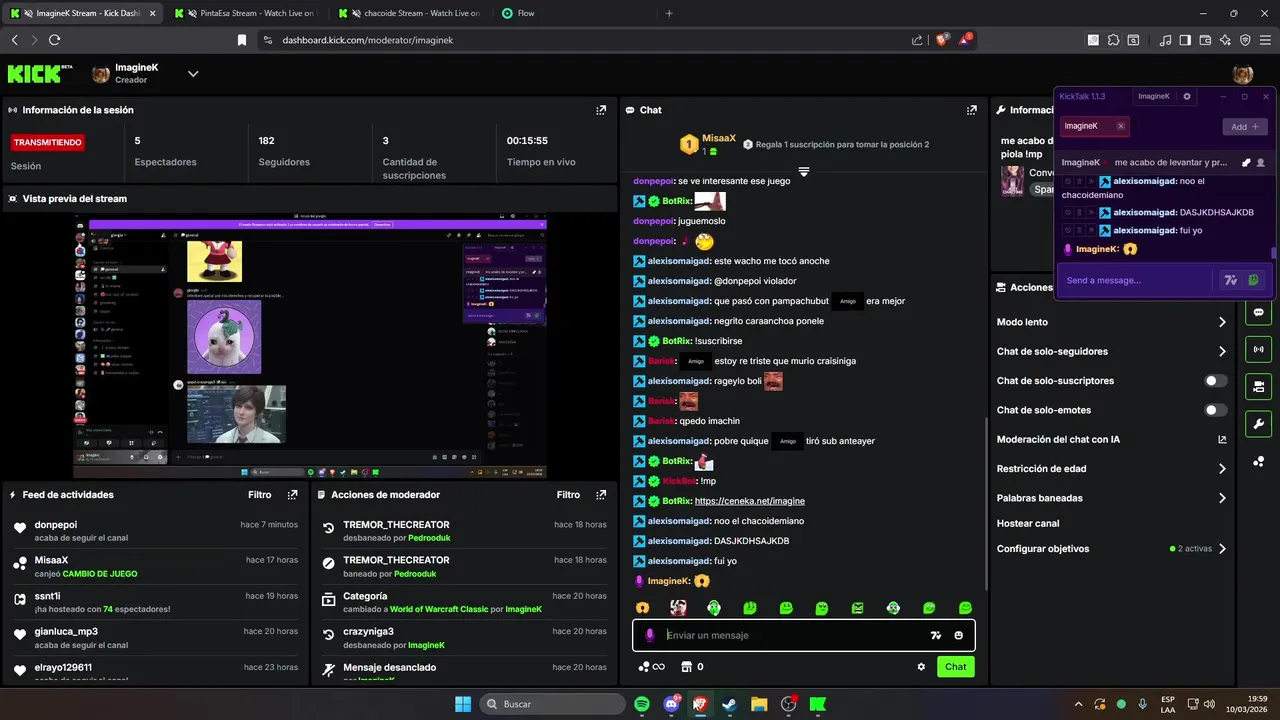The width and height of the screenshot is (1280, 720).
Task: Expand Restricción de edad options
Action: point(1222,468)
